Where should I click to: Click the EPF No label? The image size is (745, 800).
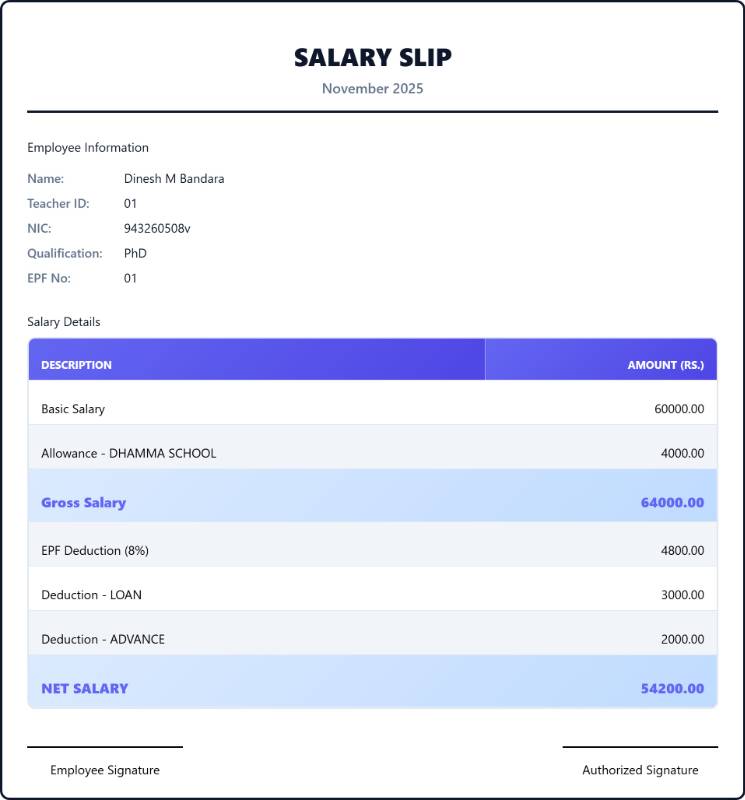pos(49,279)
